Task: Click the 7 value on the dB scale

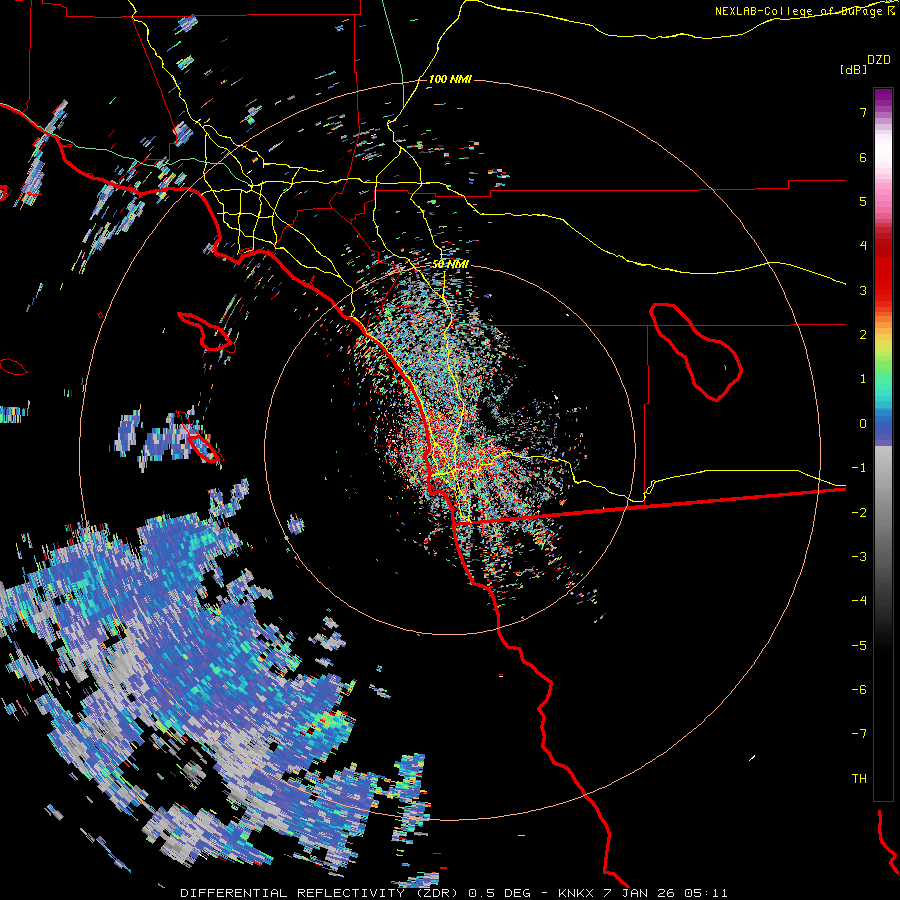Action: [x=863, y=112]
